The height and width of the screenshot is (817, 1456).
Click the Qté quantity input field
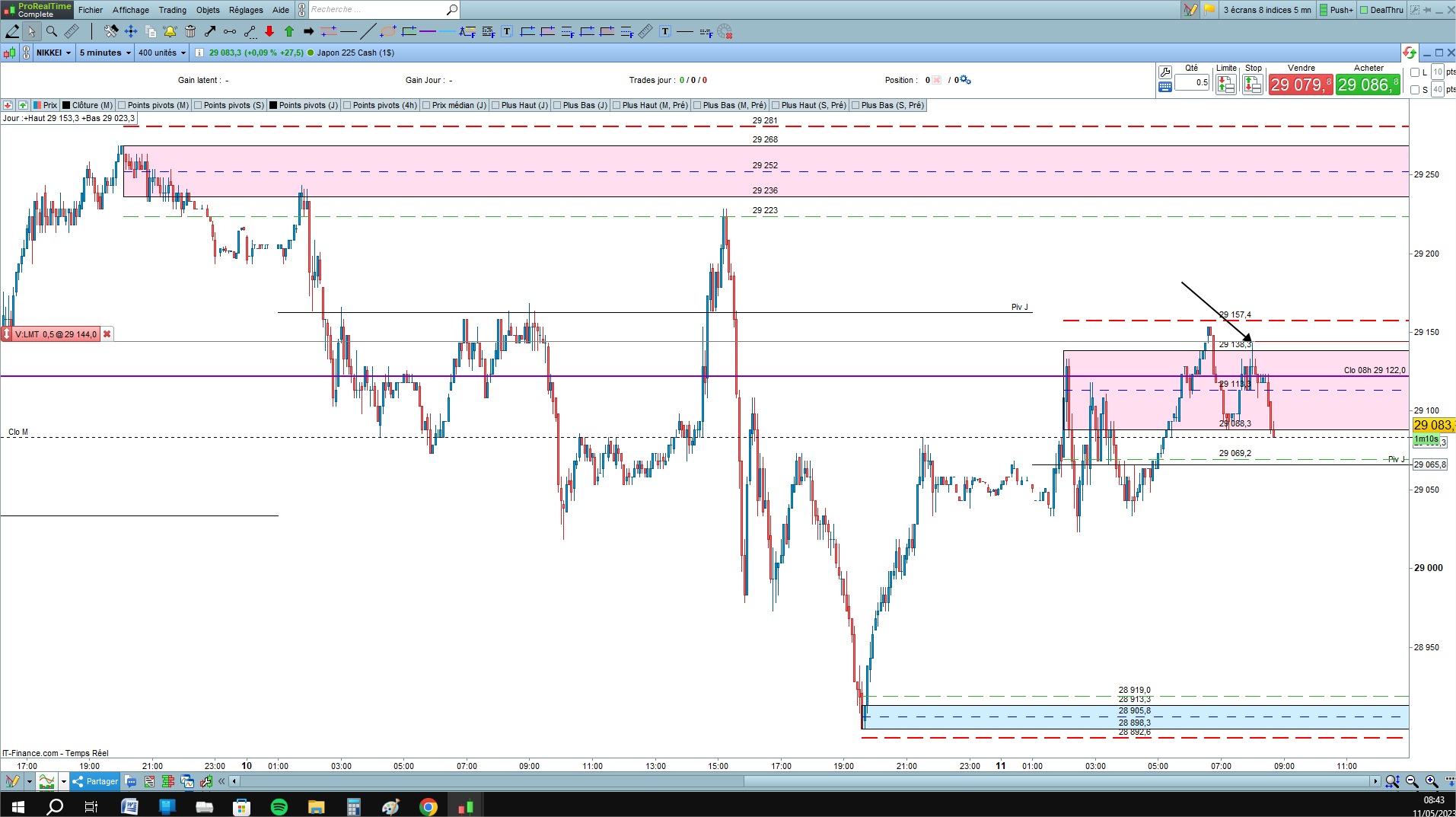pyautogui.click(x=1192, y=82)
